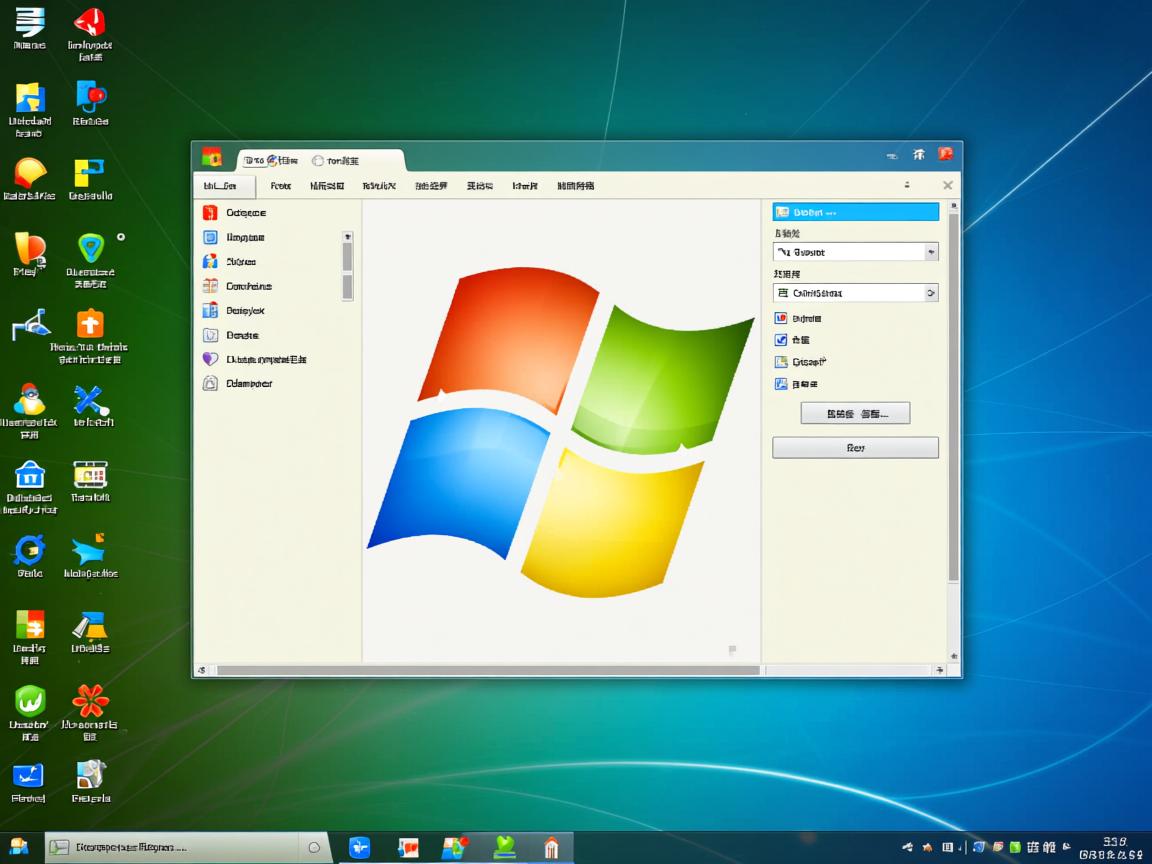
Task: Open the green round W desktop icon
Action: [29, 700]
